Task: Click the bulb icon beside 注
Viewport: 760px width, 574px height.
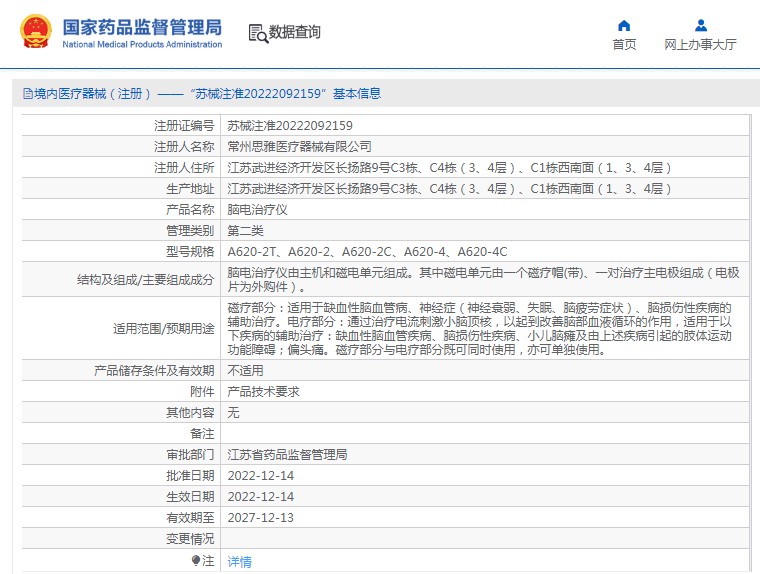Action: (x=196, y=560)
